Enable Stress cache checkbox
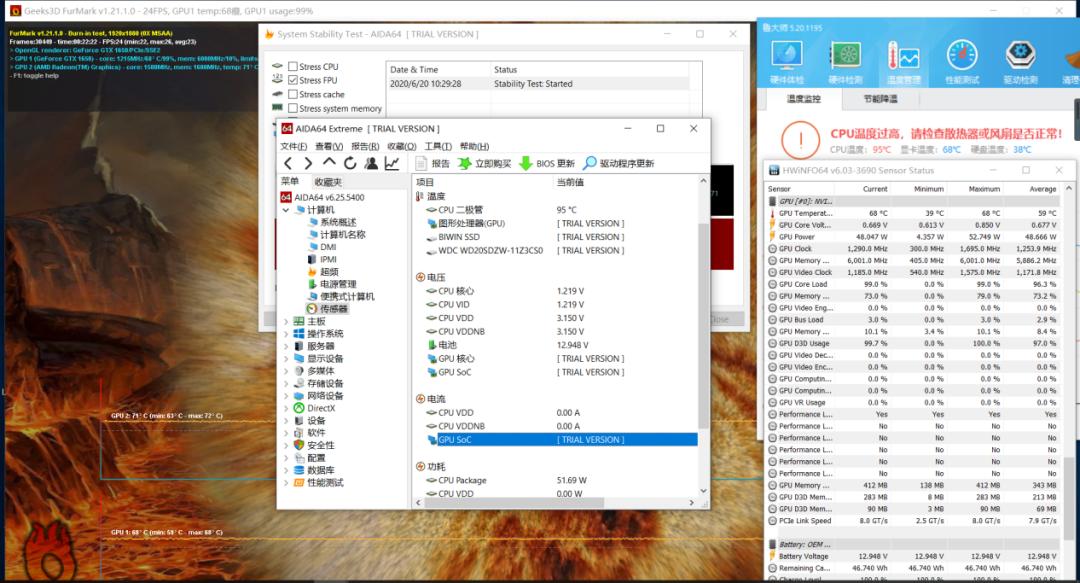 [293, 94]
